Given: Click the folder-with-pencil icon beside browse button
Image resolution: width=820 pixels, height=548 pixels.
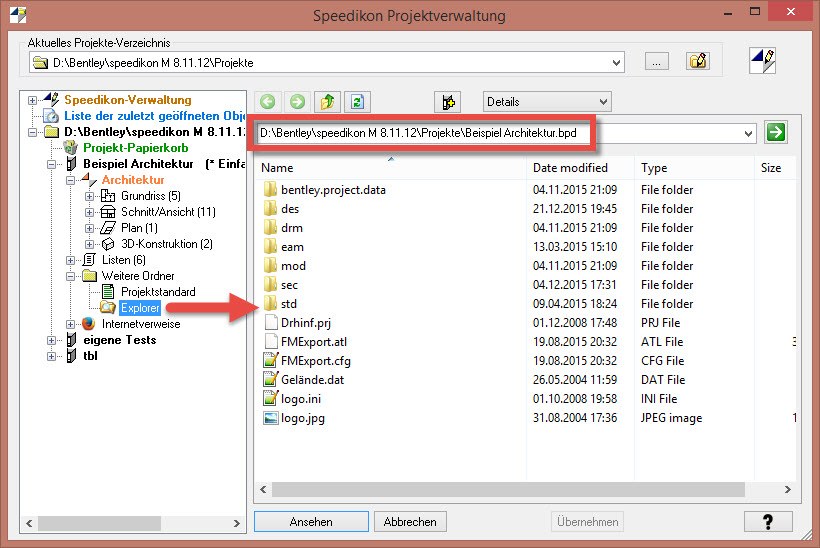Looking at the screenshot, I should pos(698,62).
